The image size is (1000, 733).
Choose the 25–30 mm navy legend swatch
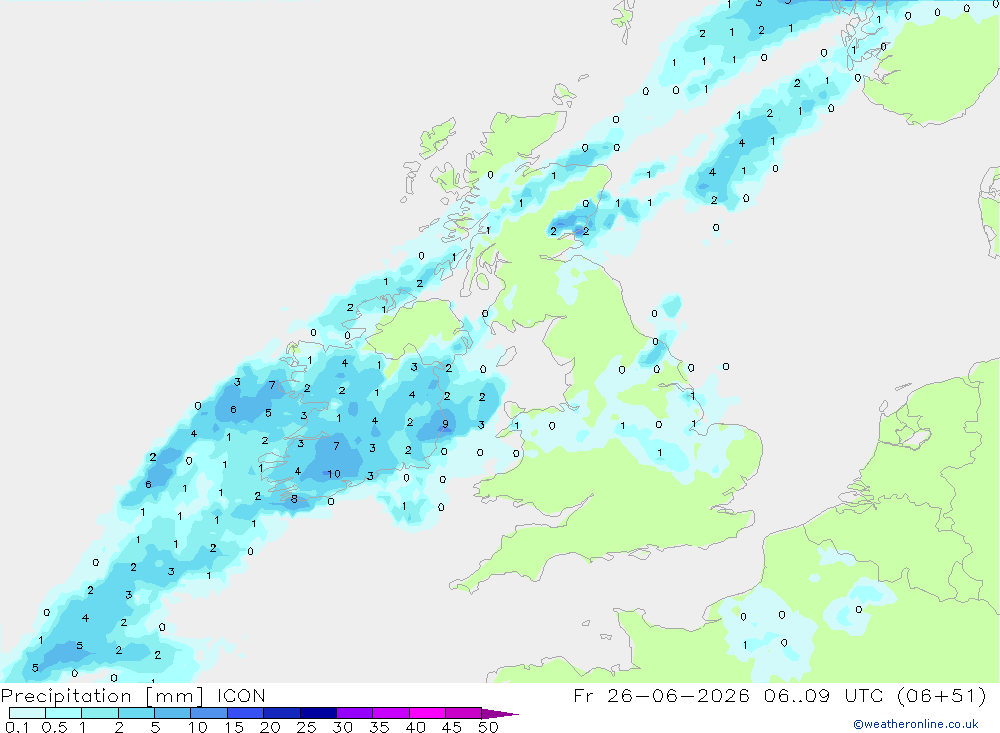point(318,713)
